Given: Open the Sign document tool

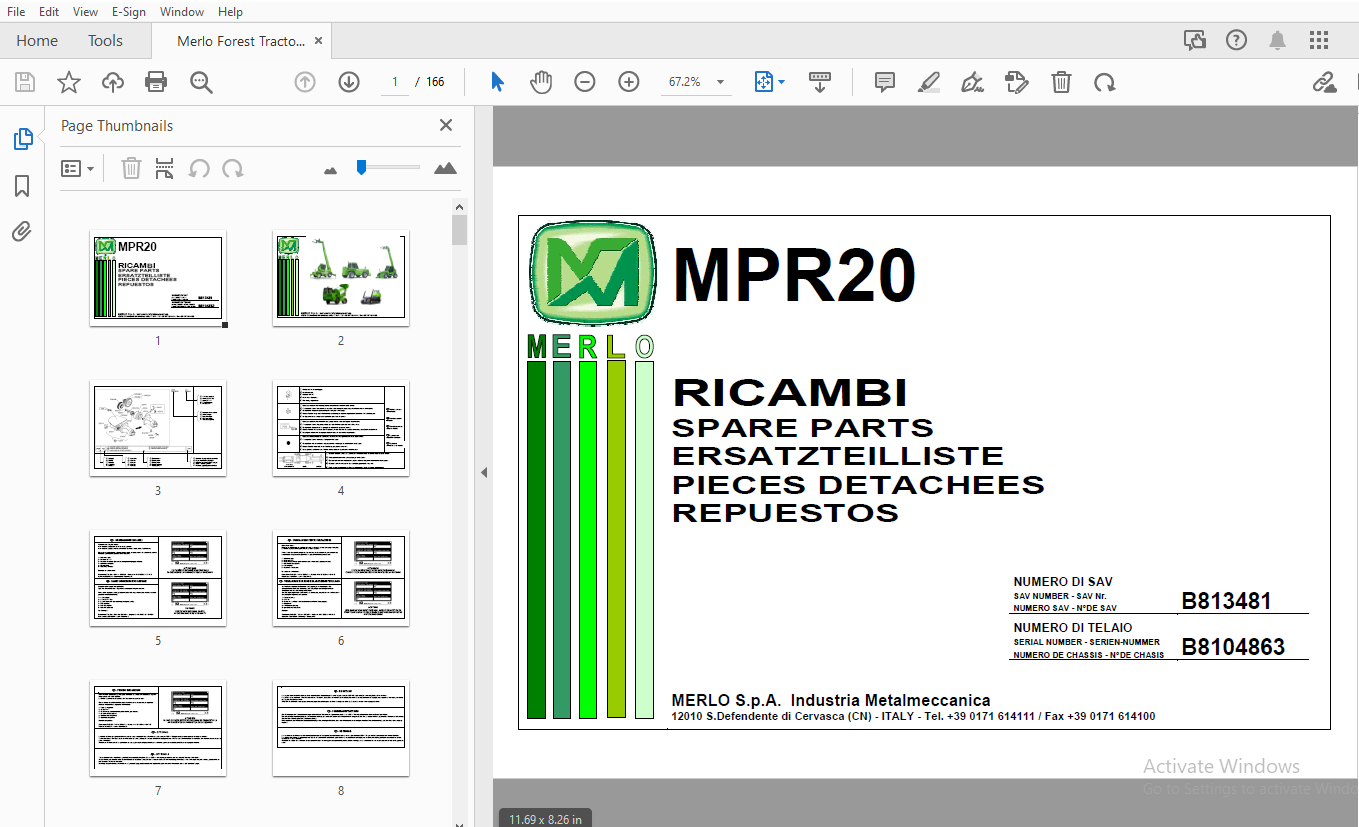Looking at the screenshot, I should 971,82.
